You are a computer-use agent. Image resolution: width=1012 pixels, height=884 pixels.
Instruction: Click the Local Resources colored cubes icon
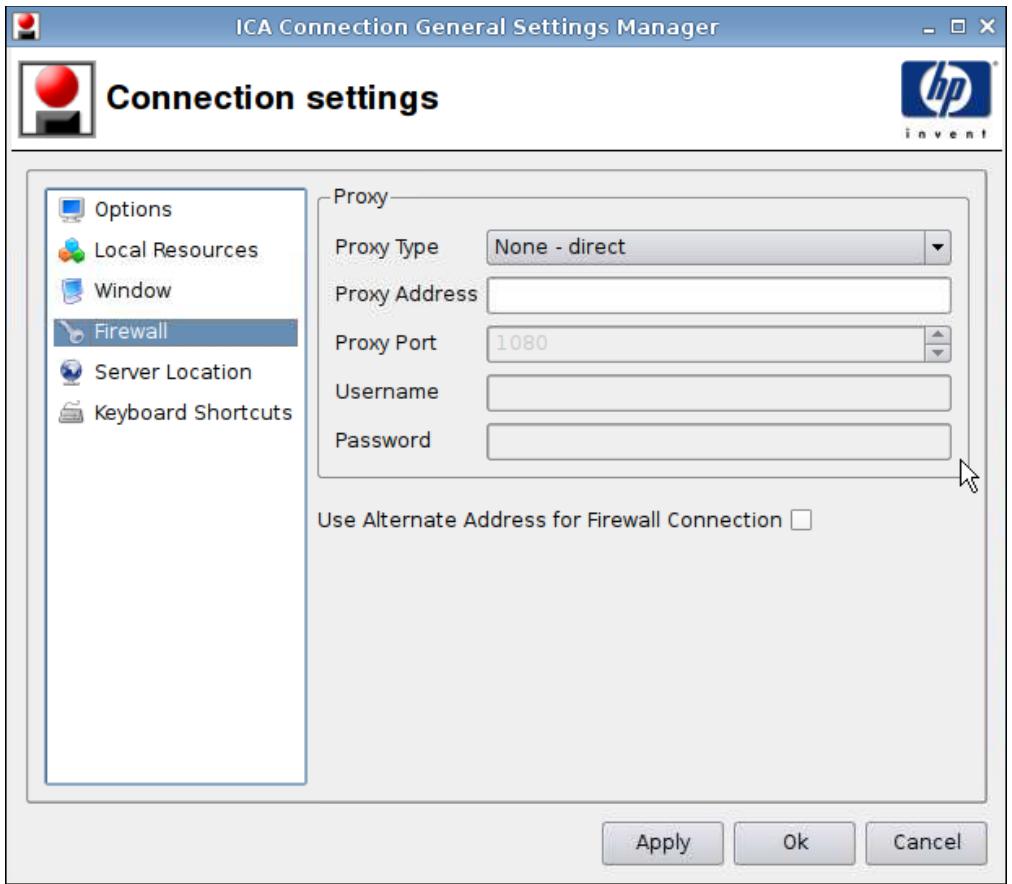click(x=71, y=250)
